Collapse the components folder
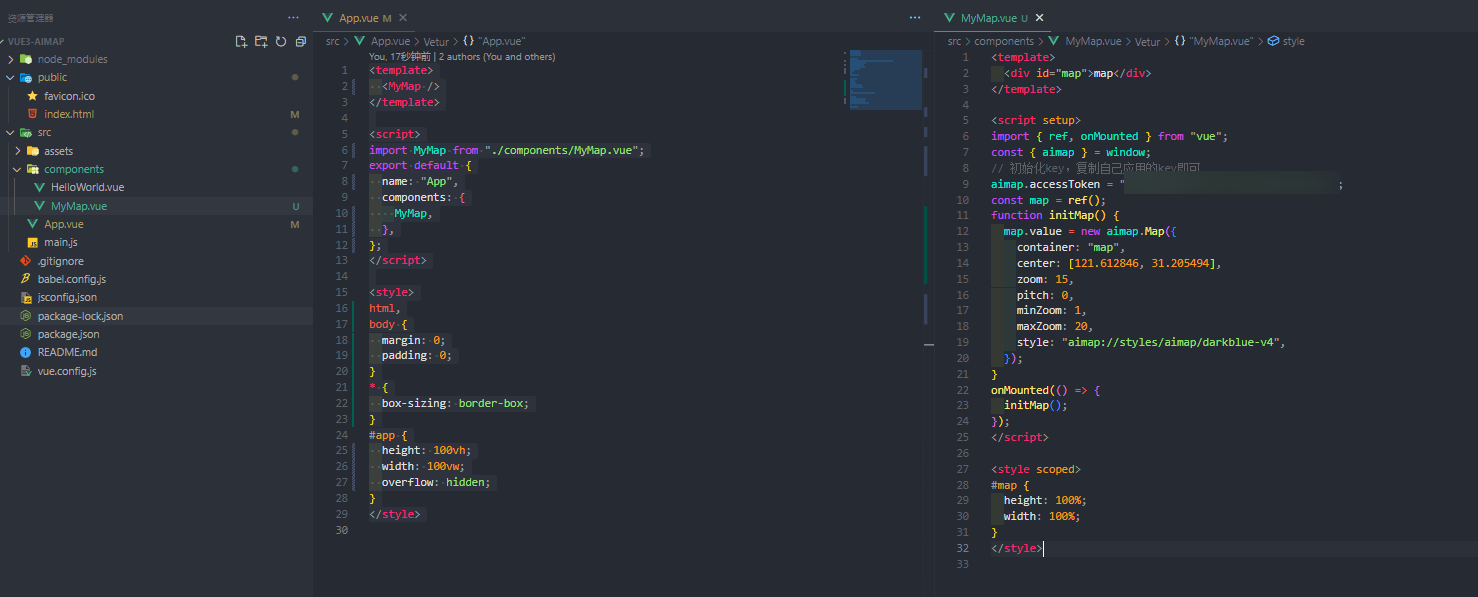This screenshot has height=597, width=1478. tap(18, 169)
